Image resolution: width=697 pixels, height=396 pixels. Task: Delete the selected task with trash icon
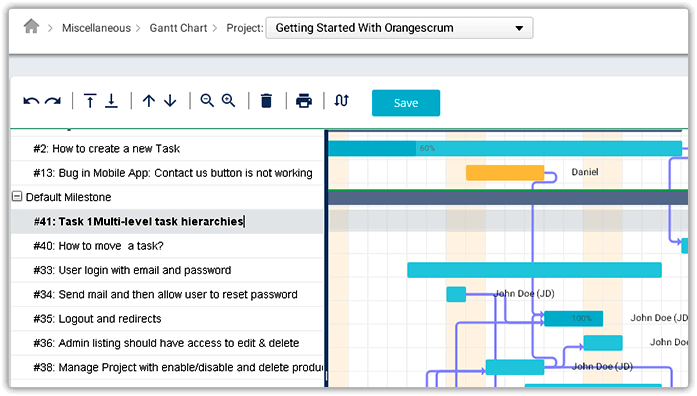pos(266,101)
